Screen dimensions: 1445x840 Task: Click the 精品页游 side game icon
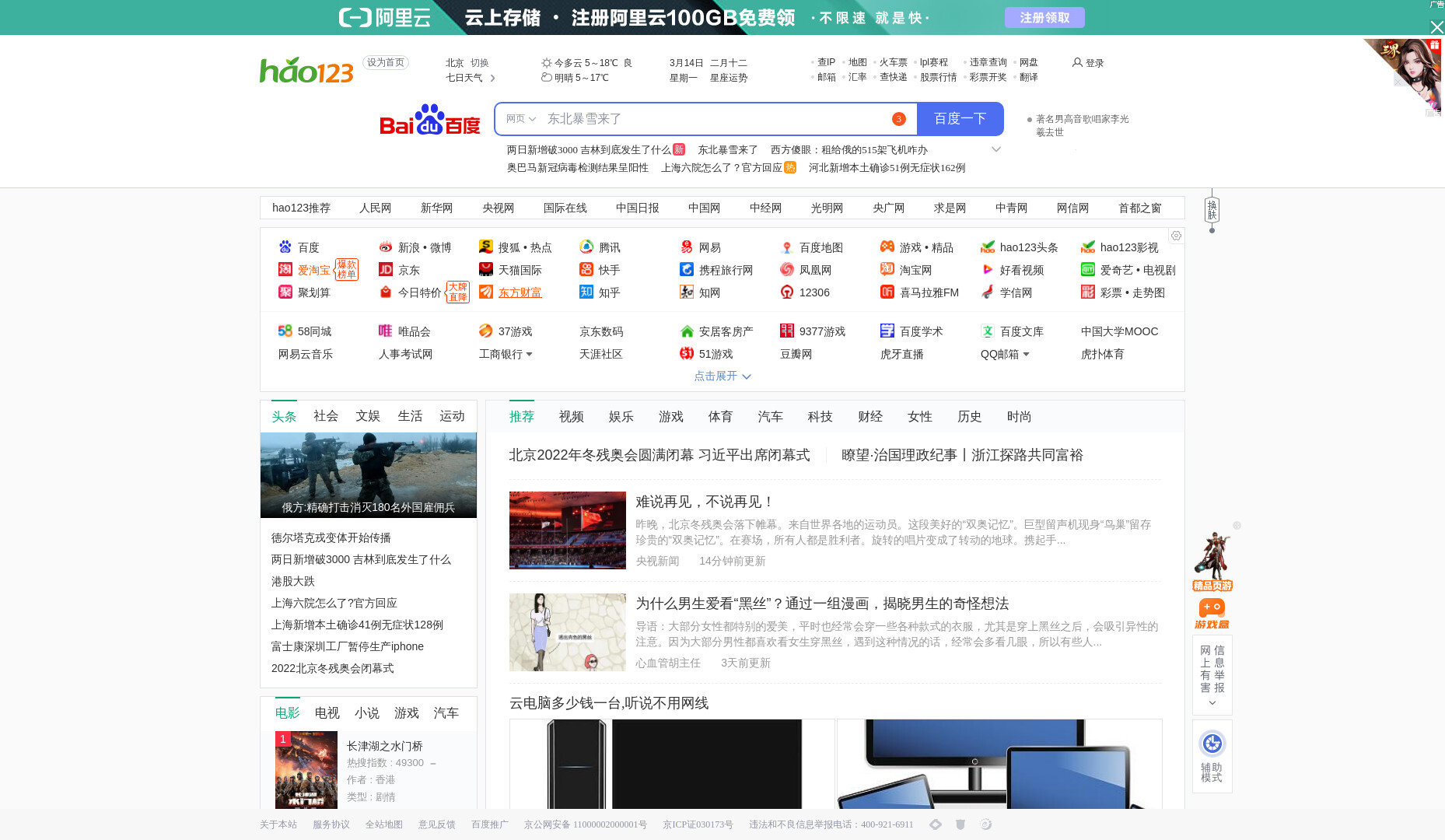tap(1212, 562)
